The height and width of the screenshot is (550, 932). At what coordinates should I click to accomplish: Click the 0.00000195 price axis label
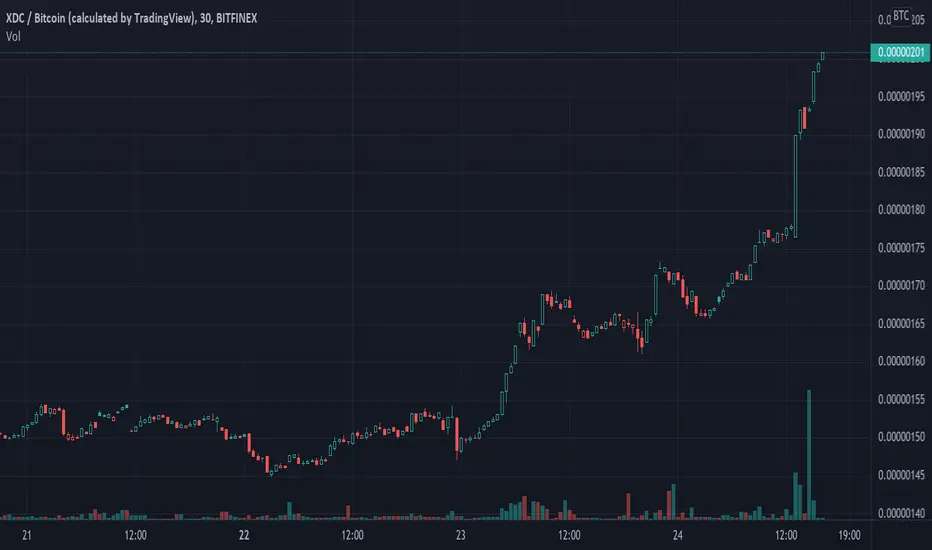click(901, 96)
